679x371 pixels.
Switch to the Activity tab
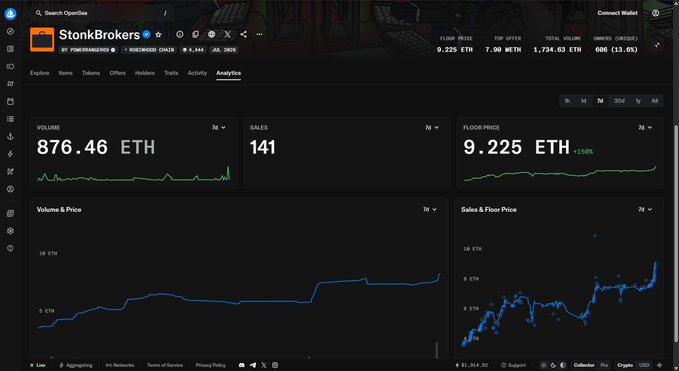point(197,73)
